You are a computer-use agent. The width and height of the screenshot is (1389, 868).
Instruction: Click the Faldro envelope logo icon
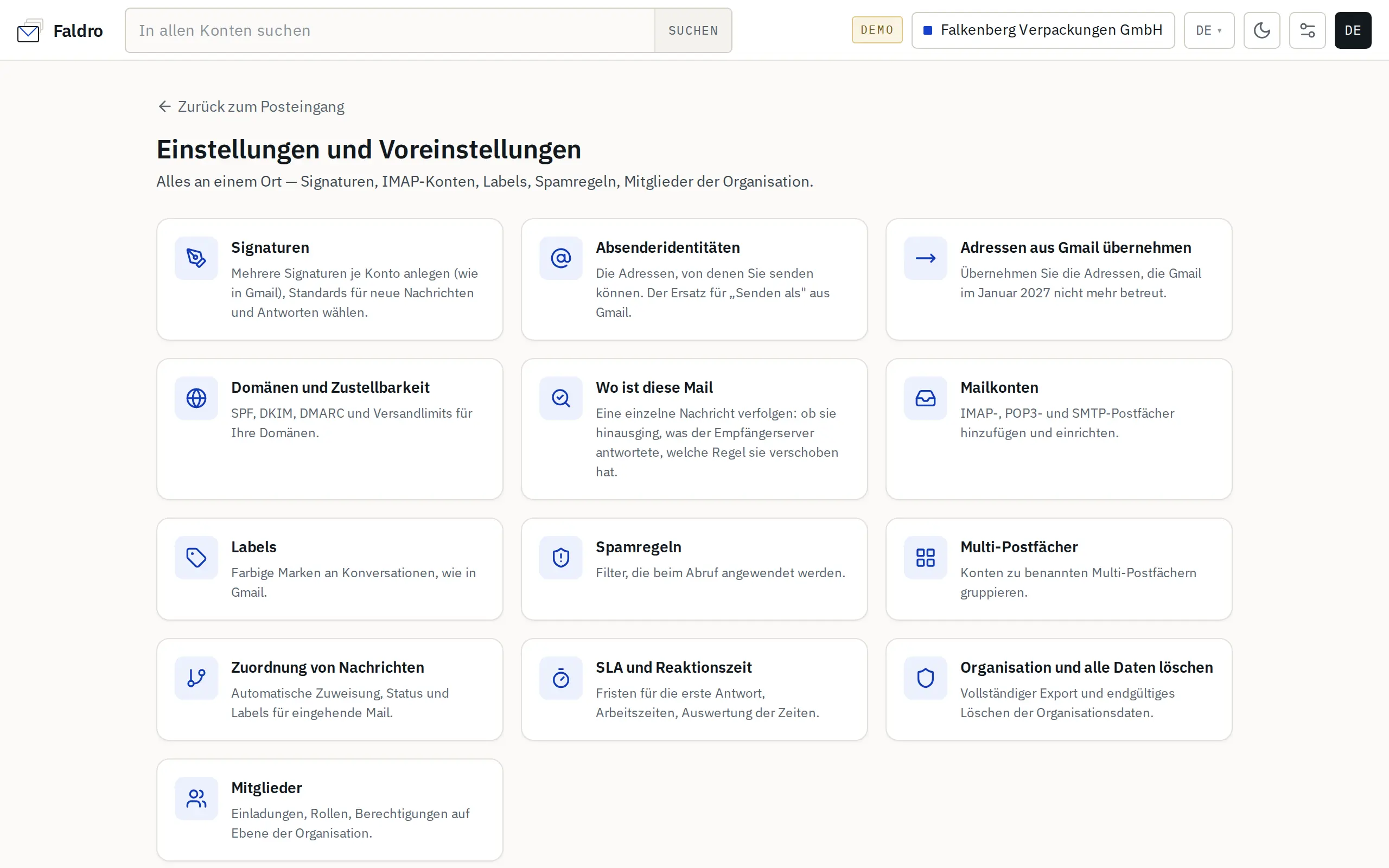coord(30,31)
